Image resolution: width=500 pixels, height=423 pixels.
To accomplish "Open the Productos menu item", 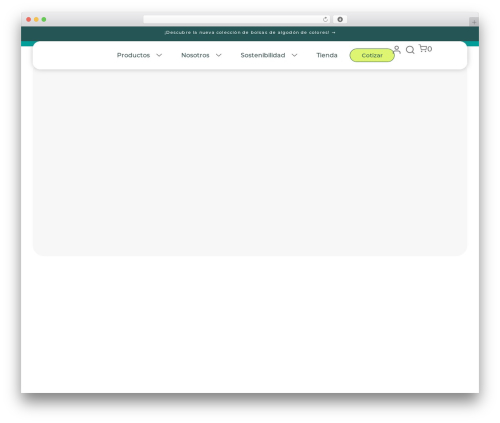I will [x=133, y=55].
